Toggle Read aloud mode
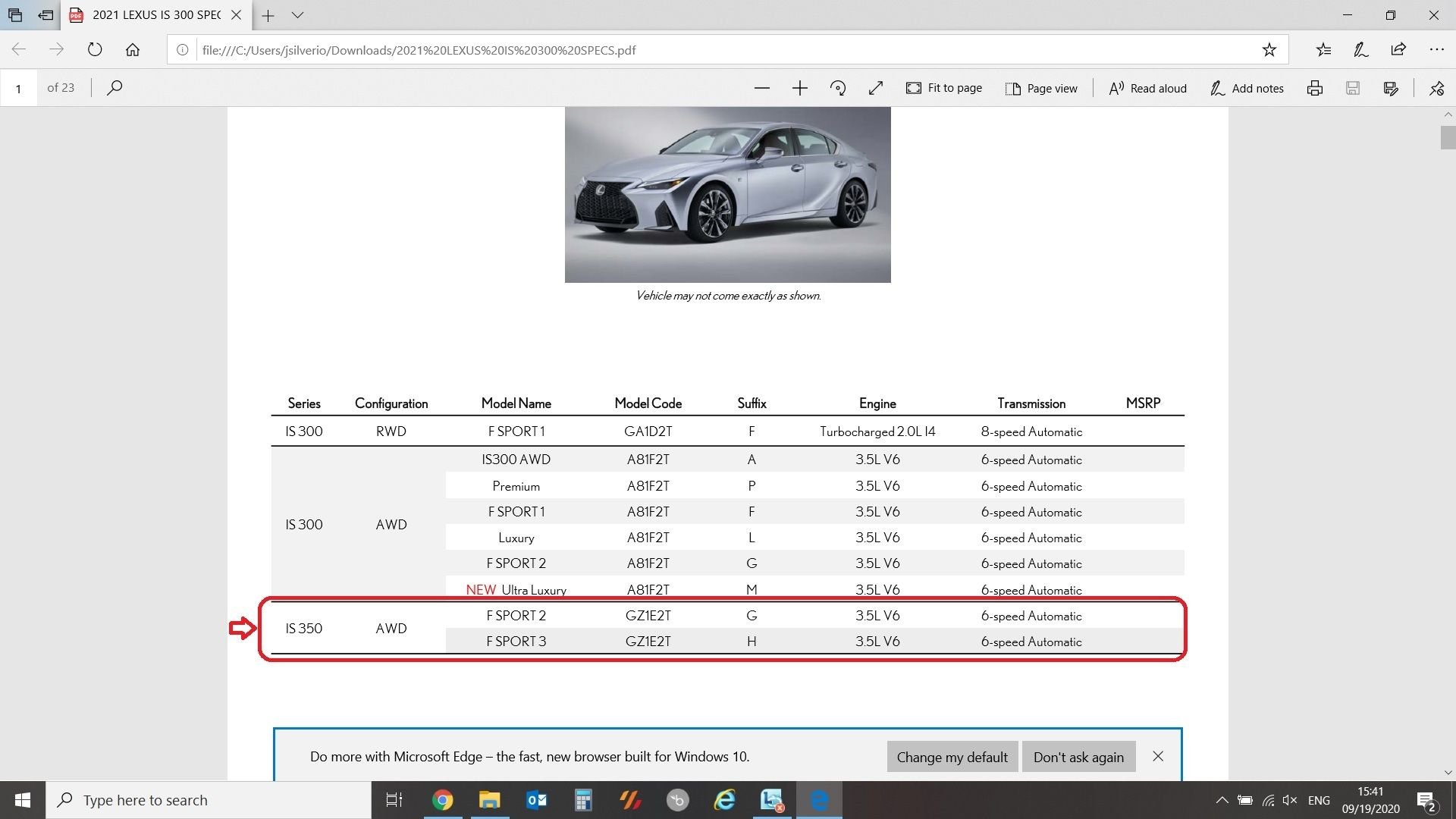This screenshot has height=819, width=1456. pyautogui.click(x=1147, y=88)
